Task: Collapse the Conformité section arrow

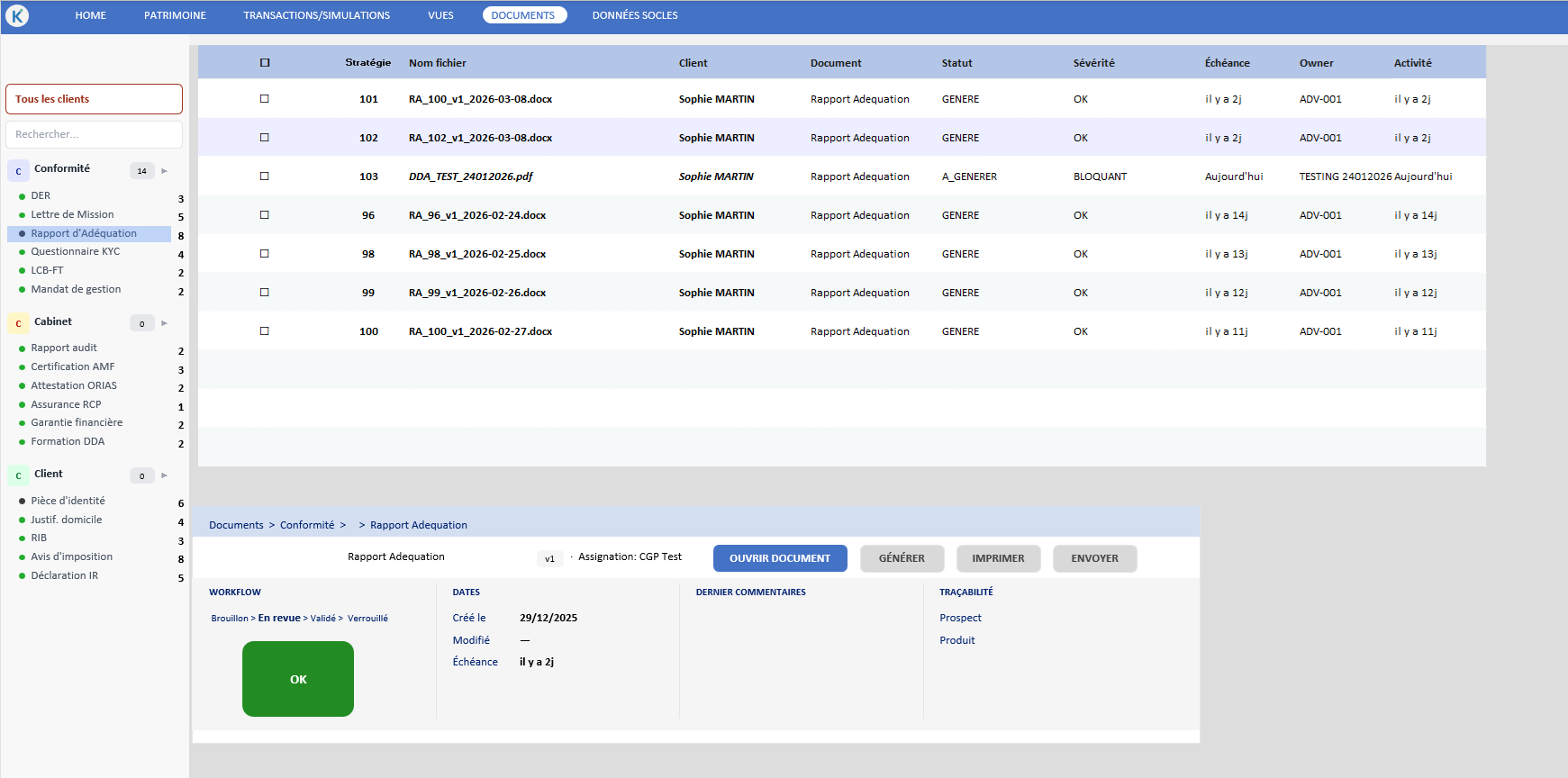Action: (x=164, y=171)
